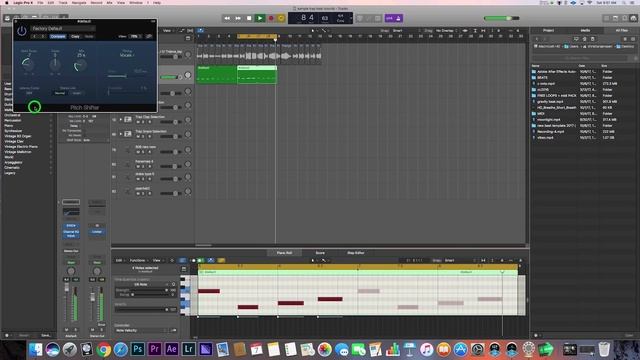This screenshot has height=360, width=640.
Task: Open the After Effects dock icon
Action: click(171, 349)
